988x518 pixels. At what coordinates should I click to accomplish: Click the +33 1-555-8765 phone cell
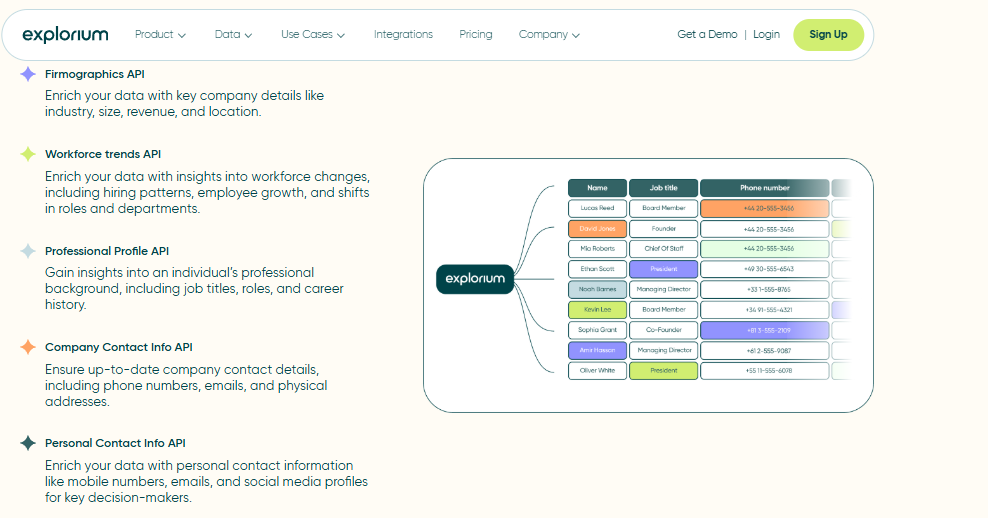point(764,289)
